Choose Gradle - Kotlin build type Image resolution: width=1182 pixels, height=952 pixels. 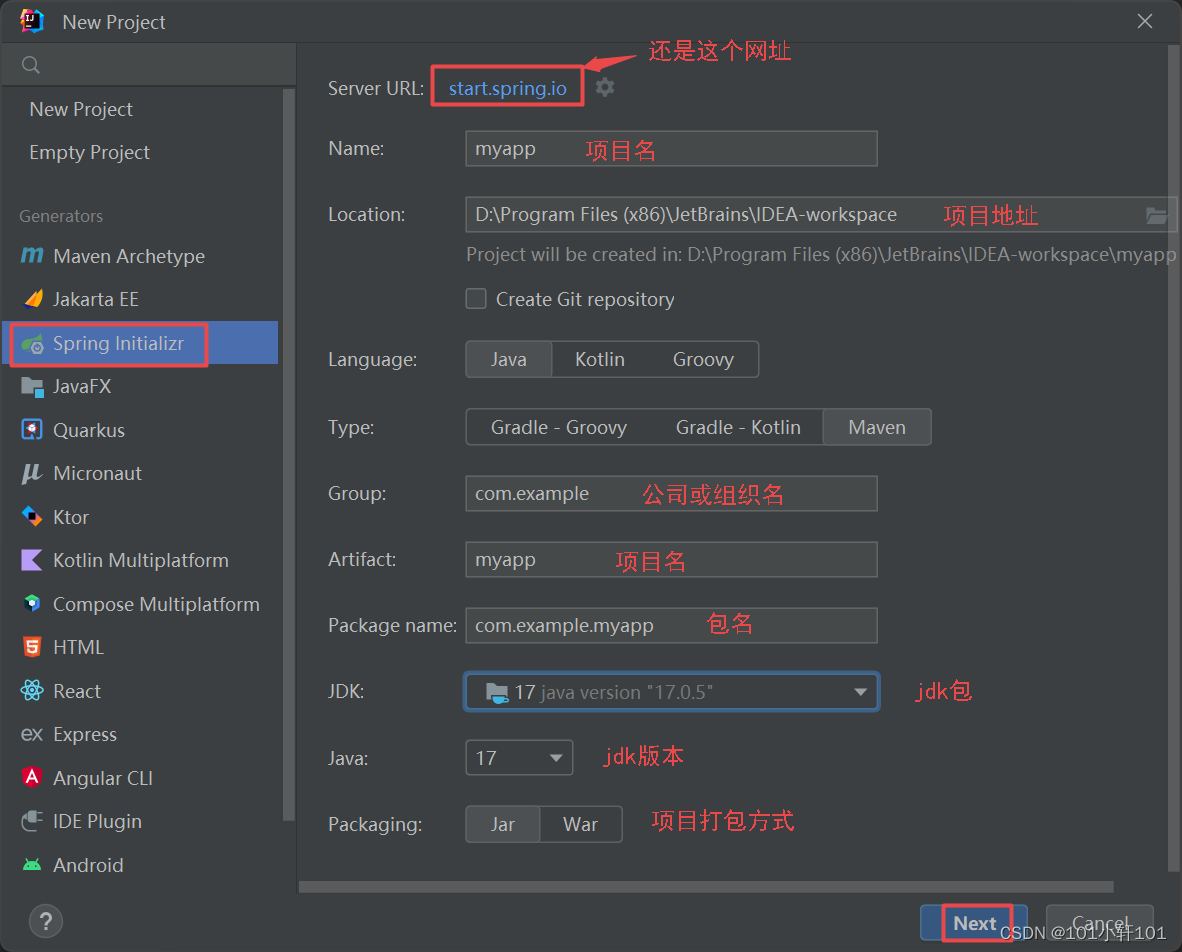coord(738,427)
